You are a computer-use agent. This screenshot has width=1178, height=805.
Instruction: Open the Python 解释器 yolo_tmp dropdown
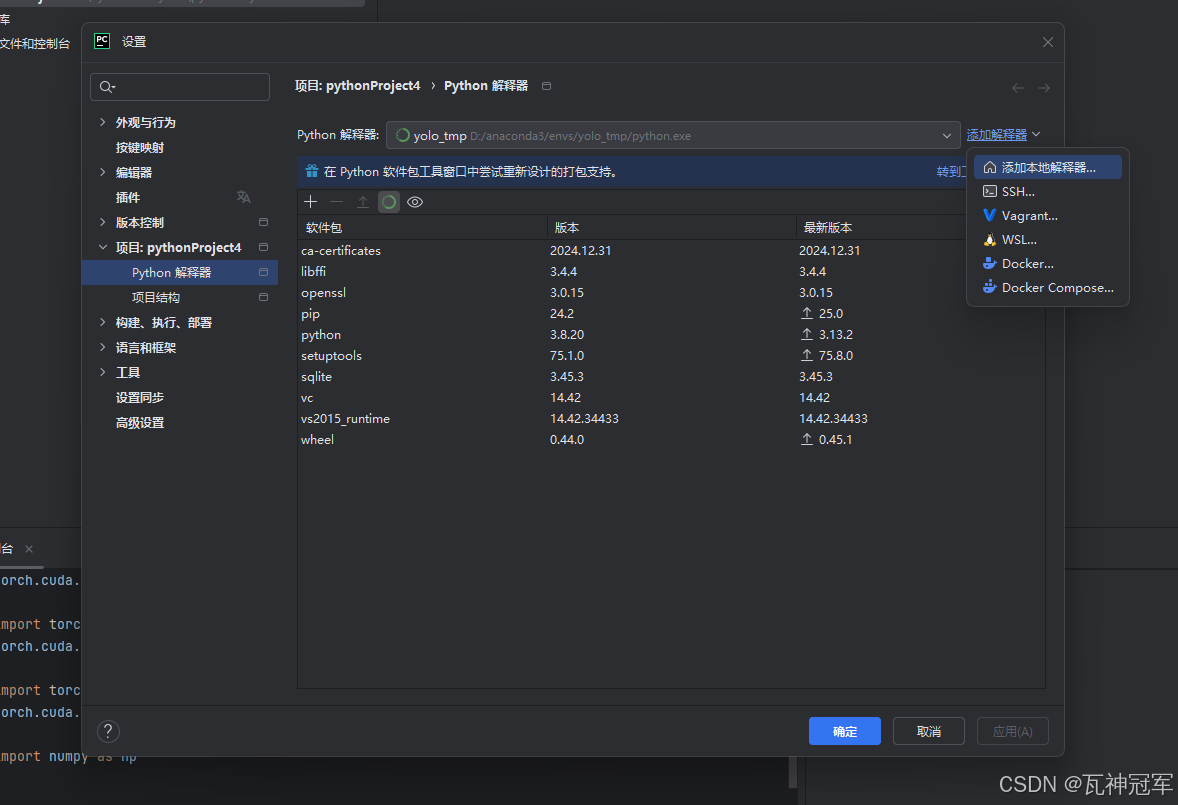point(673,135)
